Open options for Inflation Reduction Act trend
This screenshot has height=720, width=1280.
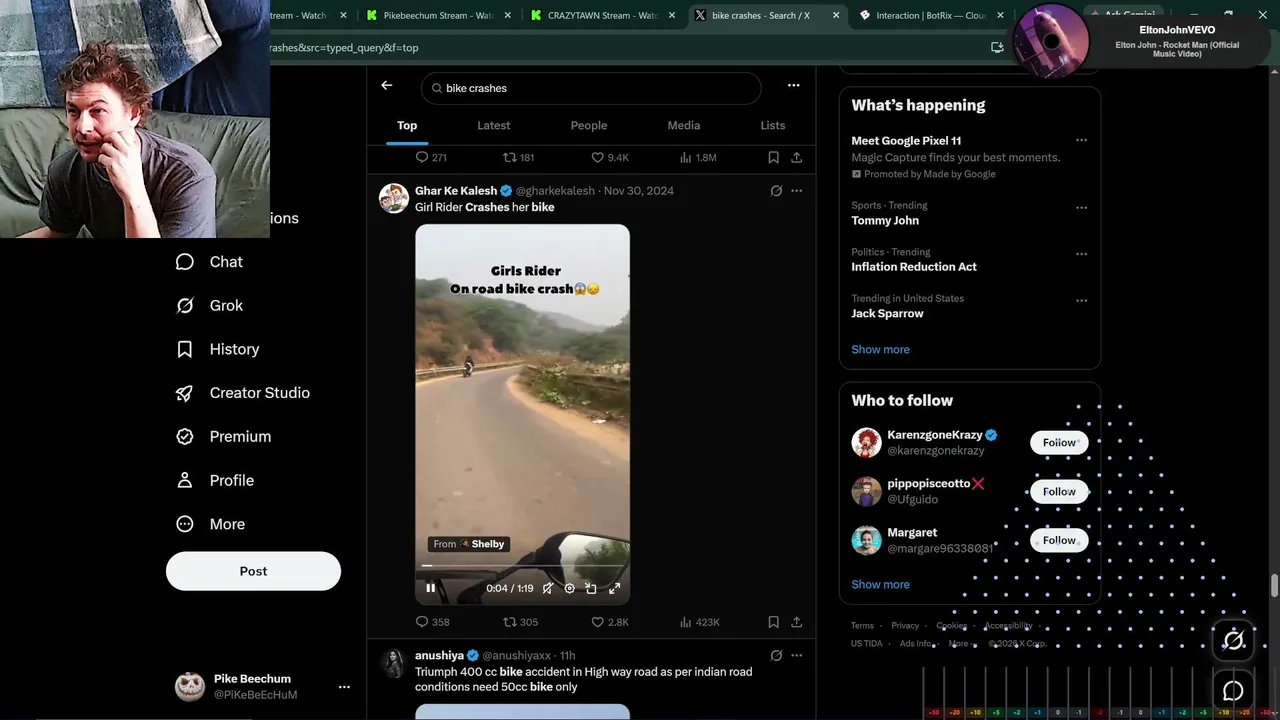[x=1081, y=254]
